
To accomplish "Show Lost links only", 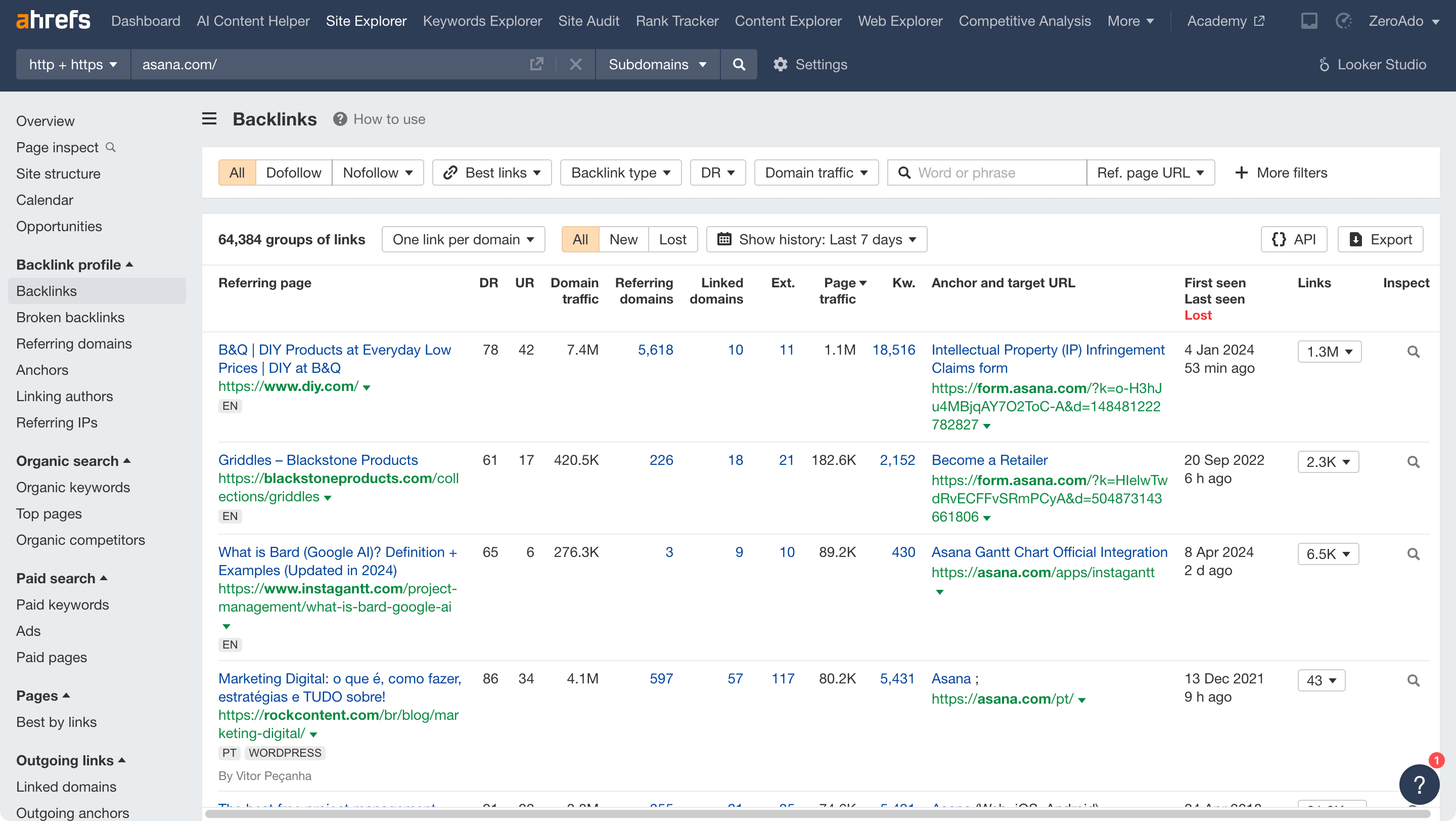I will click(672, 239).
